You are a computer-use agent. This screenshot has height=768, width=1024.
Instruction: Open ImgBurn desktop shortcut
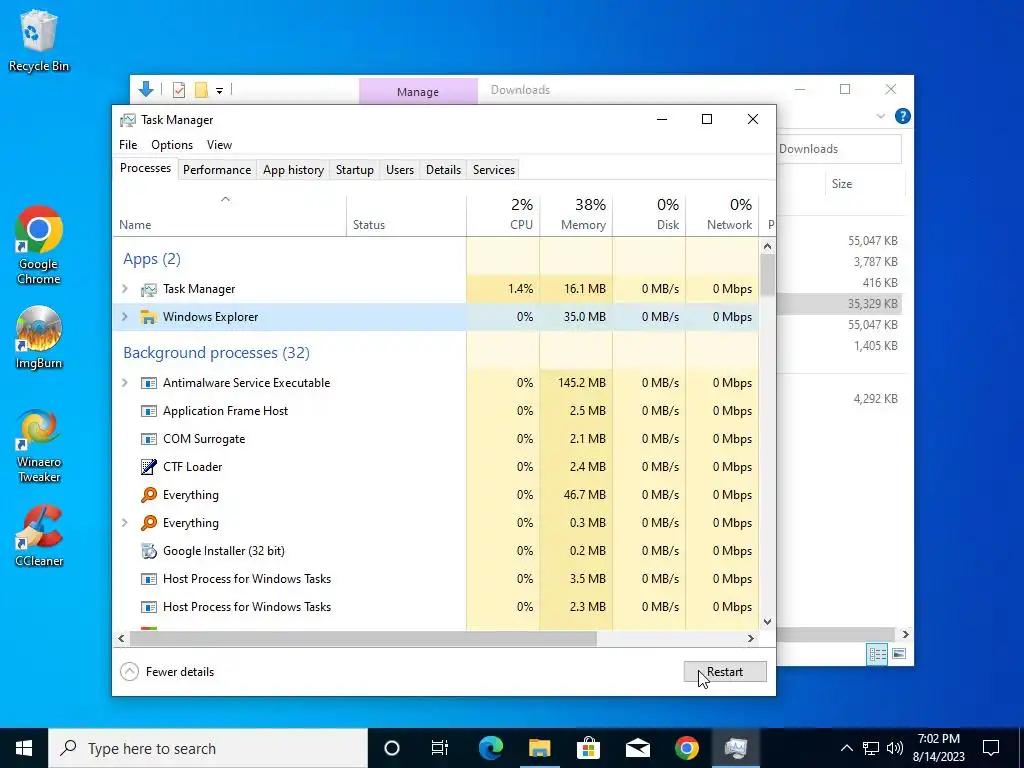tap(39, 338)
